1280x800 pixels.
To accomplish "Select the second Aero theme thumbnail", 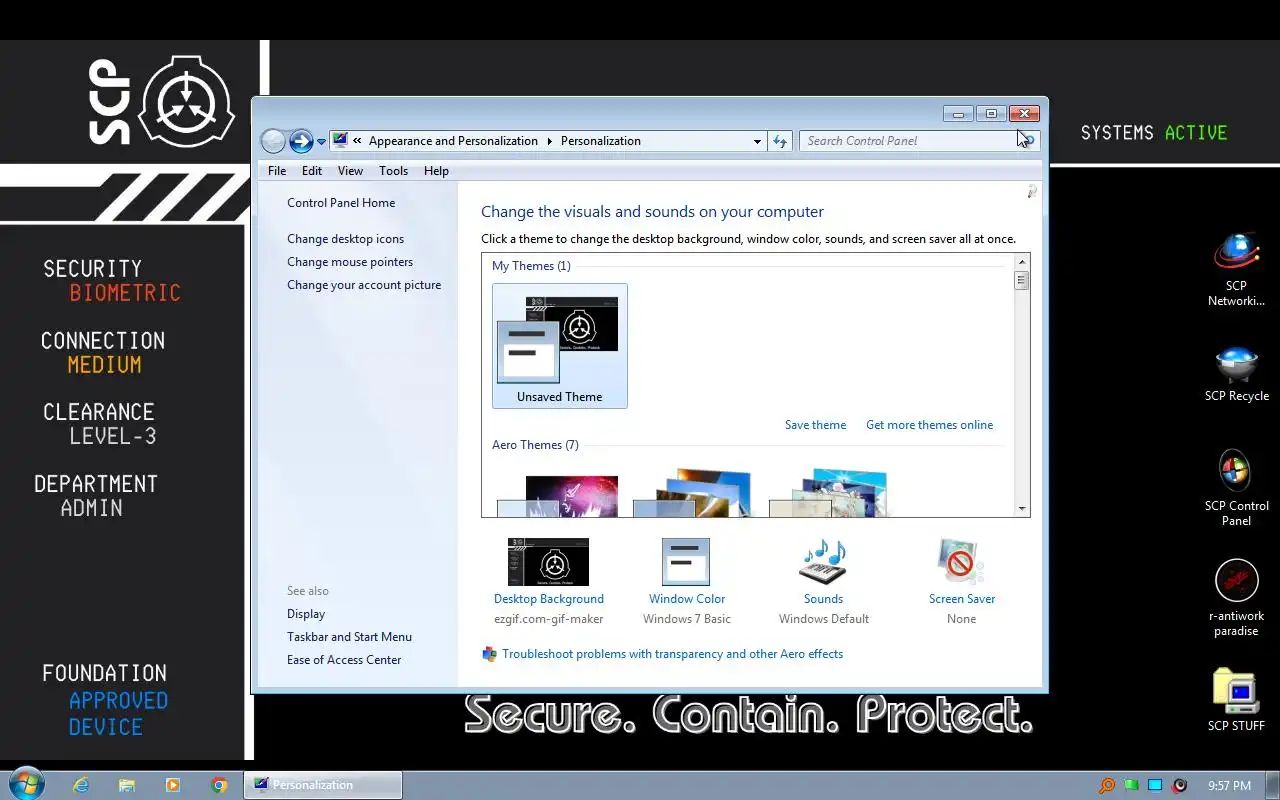I will click(692, 494).
